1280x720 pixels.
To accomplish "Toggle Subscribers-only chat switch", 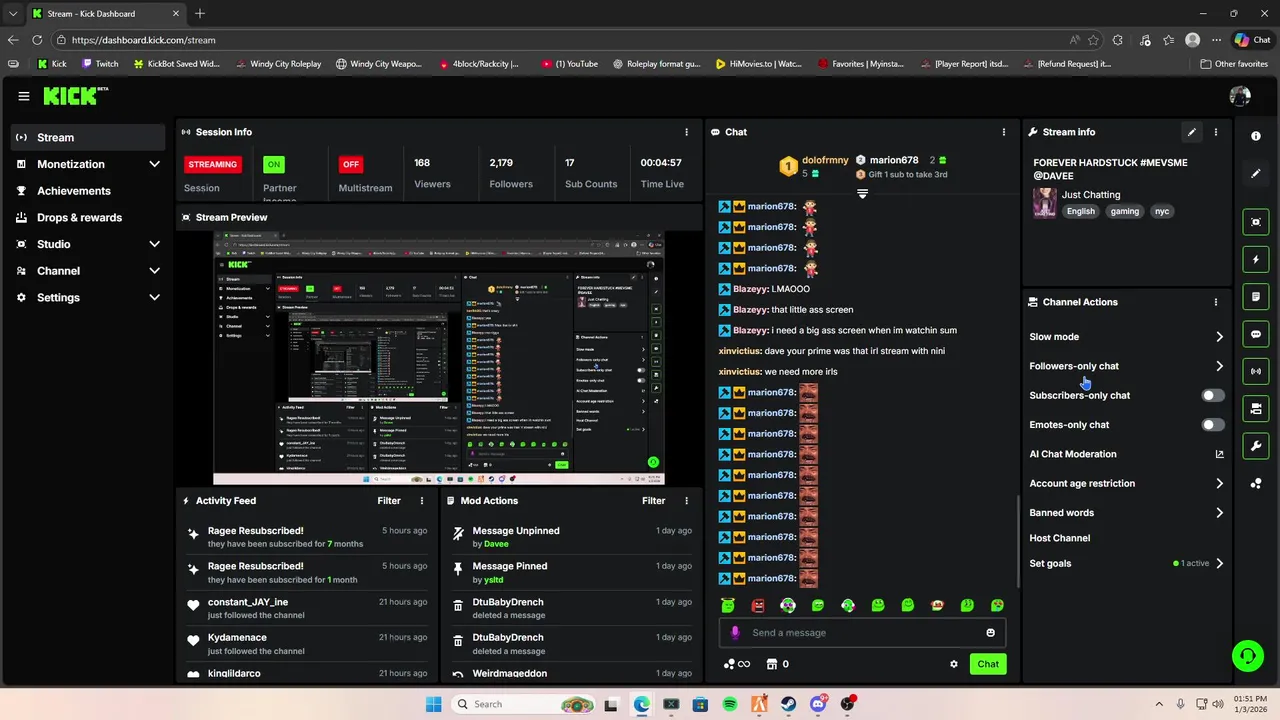I will (x=1211, y=395).
